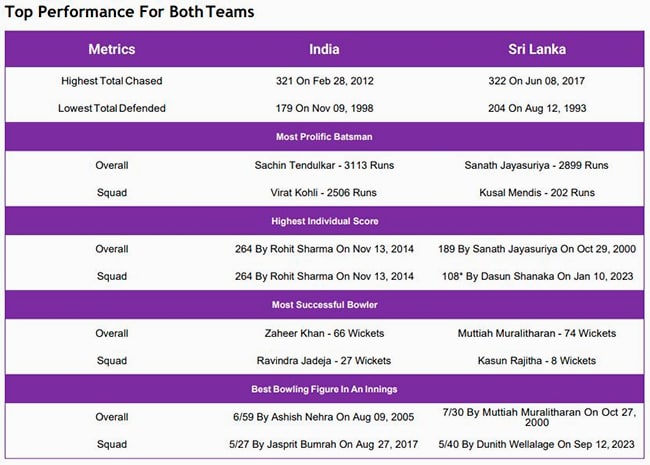Screen dimensions: 650x465
Task: Click the 'Top Performance For Both Teams' title
Action: click(130, 12)
